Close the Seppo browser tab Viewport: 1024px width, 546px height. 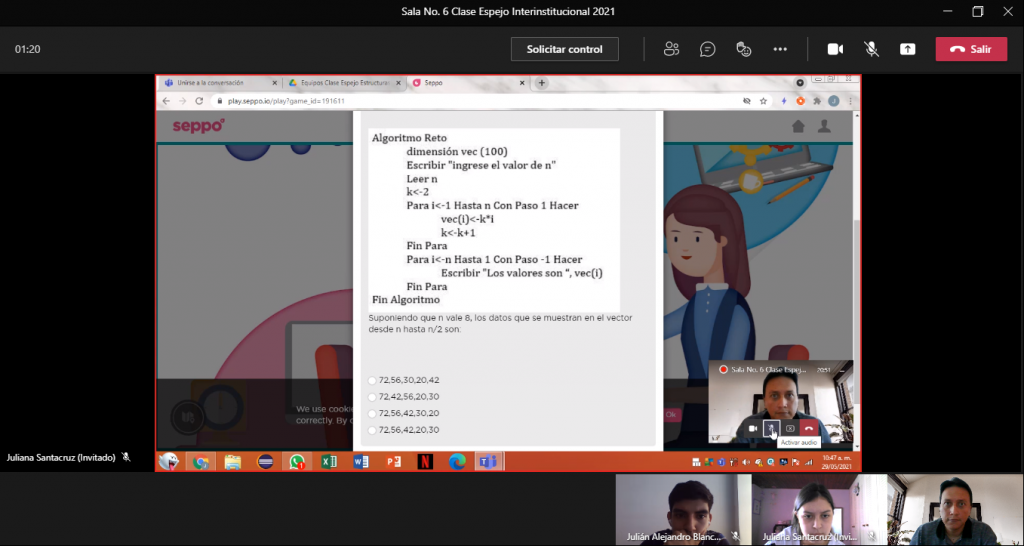point(522,83)
